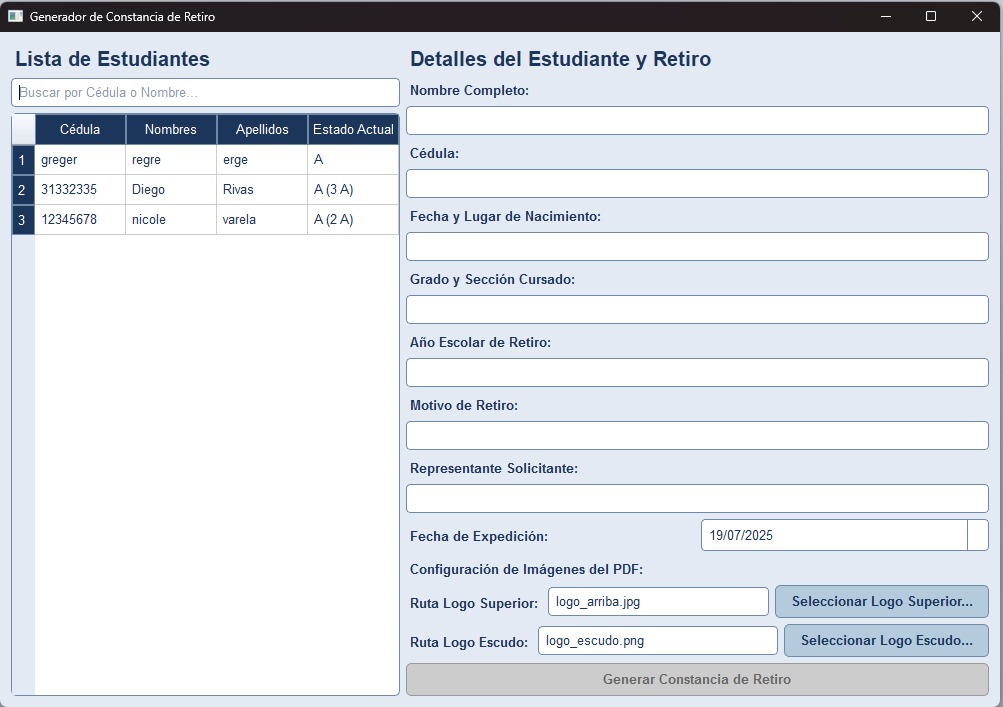The width and height of the screenshot is (1003, 707).
Task: Click the app icon in the title bar
Action: [x=15, y=16]
